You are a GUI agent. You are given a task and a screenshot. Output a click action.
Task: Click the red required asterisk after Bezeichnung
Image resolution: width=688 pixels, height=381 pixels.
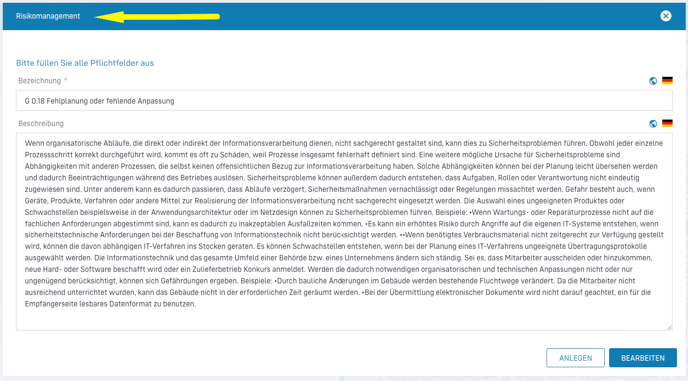pos(65,80)
